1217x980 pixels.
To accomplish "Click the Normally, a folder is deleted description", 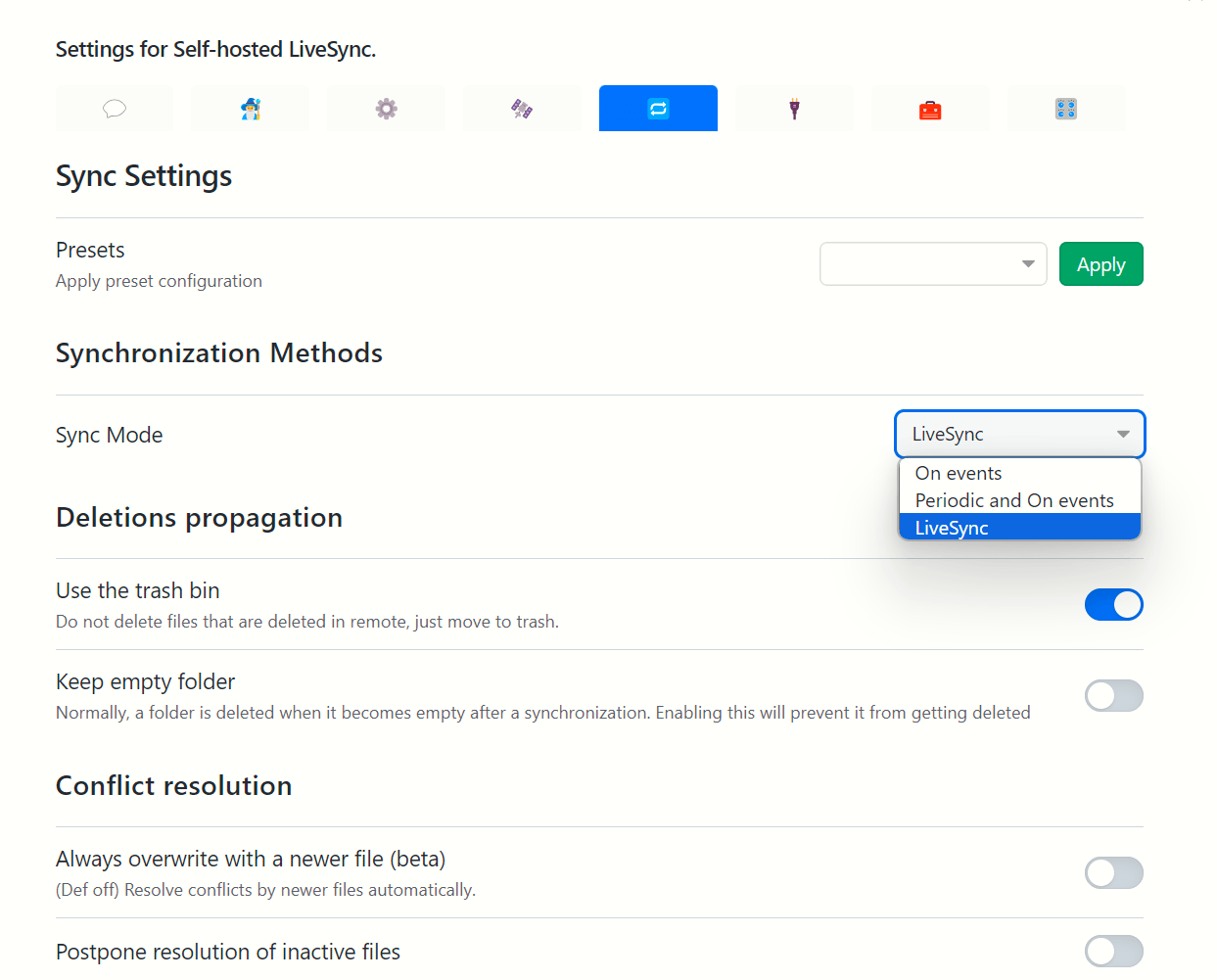I will [x=543, y=713].
